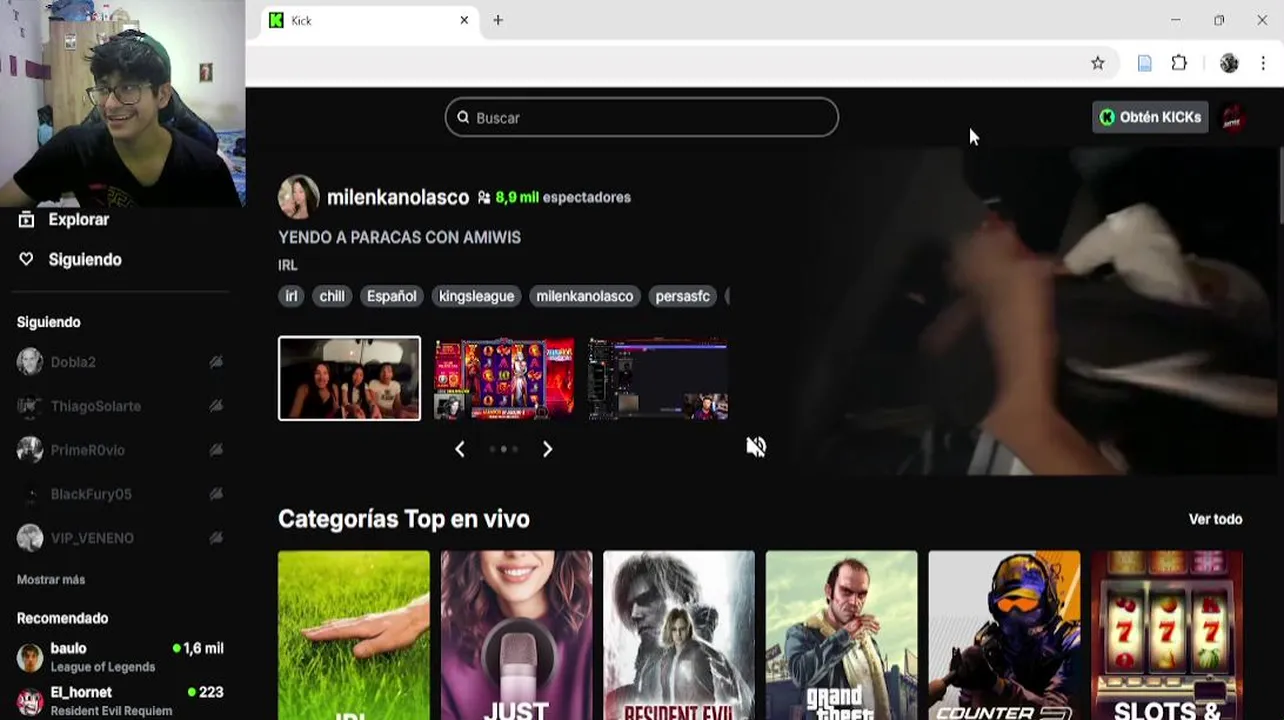This screenshot has height=720, width=1284.
Task: Open PrimeR0vio channel in following list
Action: [120, 450]
